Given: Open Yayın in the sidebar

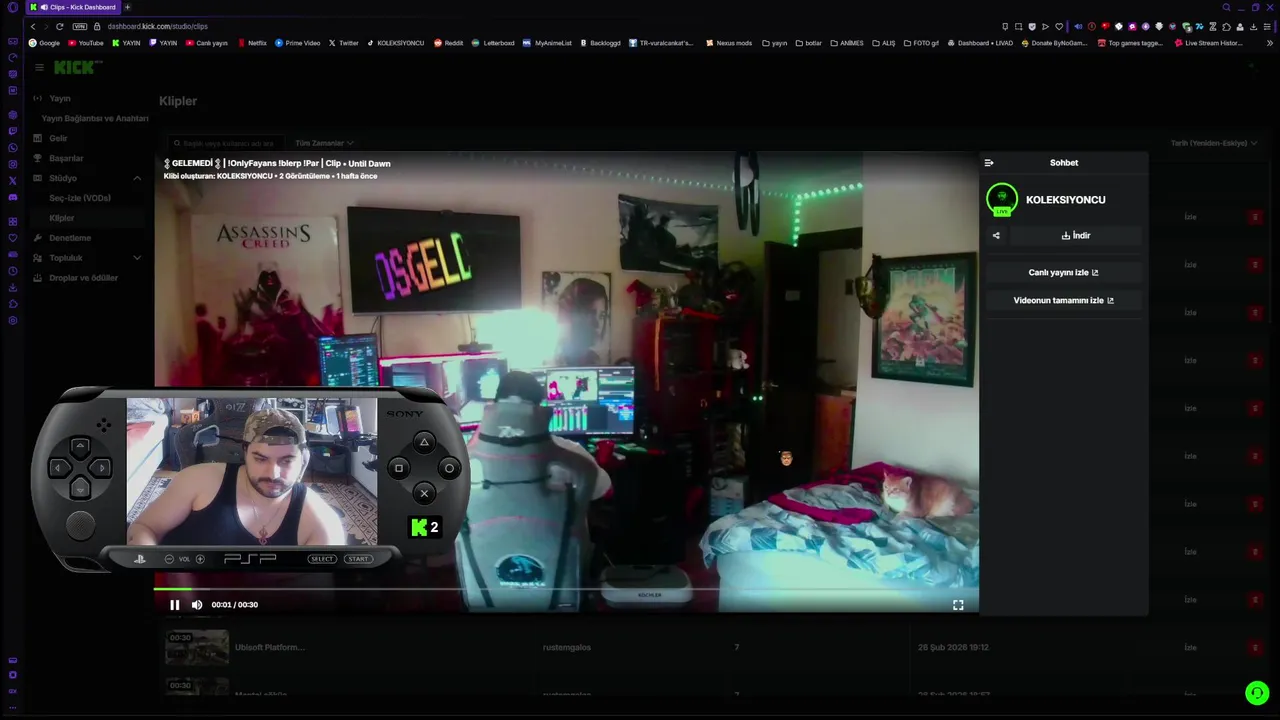Looking at the screenshot, I should (60, 98).
